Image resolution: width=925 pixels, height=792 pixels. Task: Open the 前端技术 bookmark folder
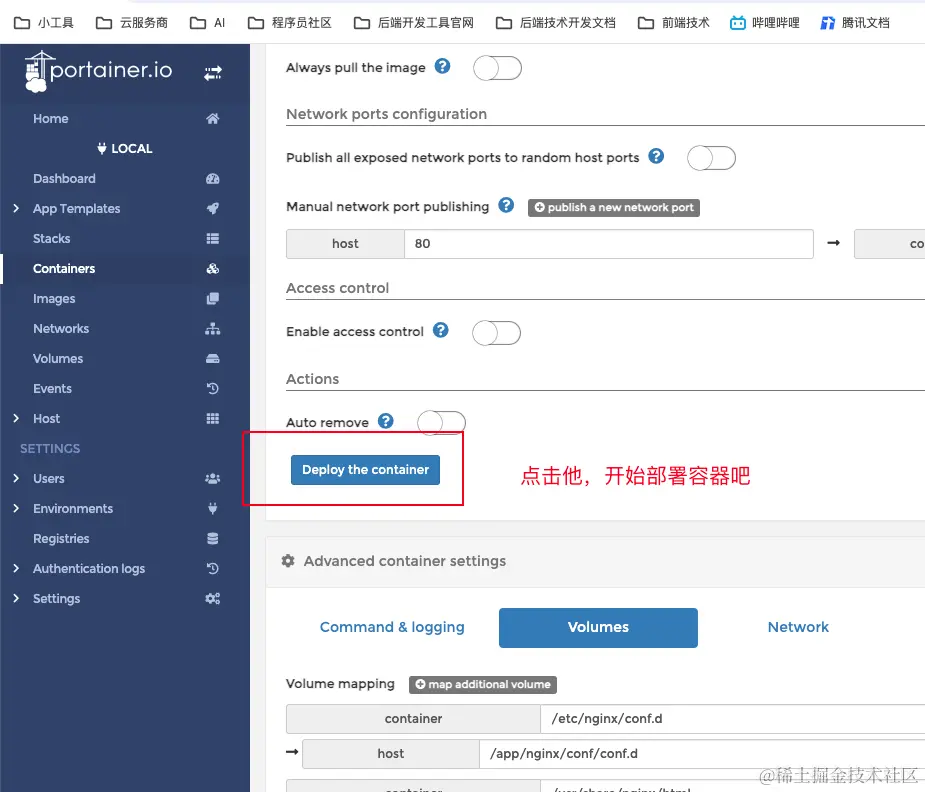[674, 23]
